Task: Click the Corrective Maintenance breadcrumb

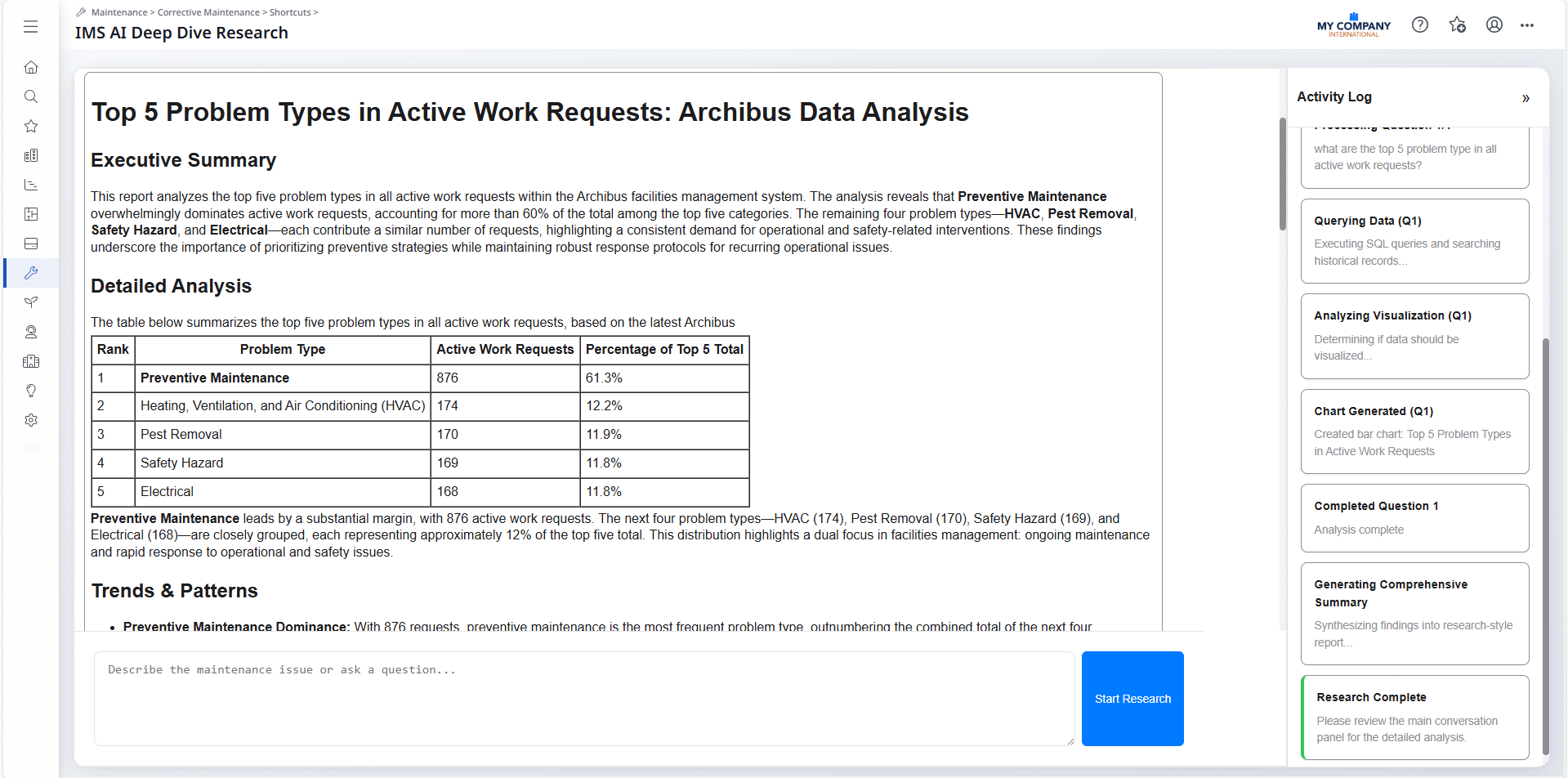Action: click(208, 12)
